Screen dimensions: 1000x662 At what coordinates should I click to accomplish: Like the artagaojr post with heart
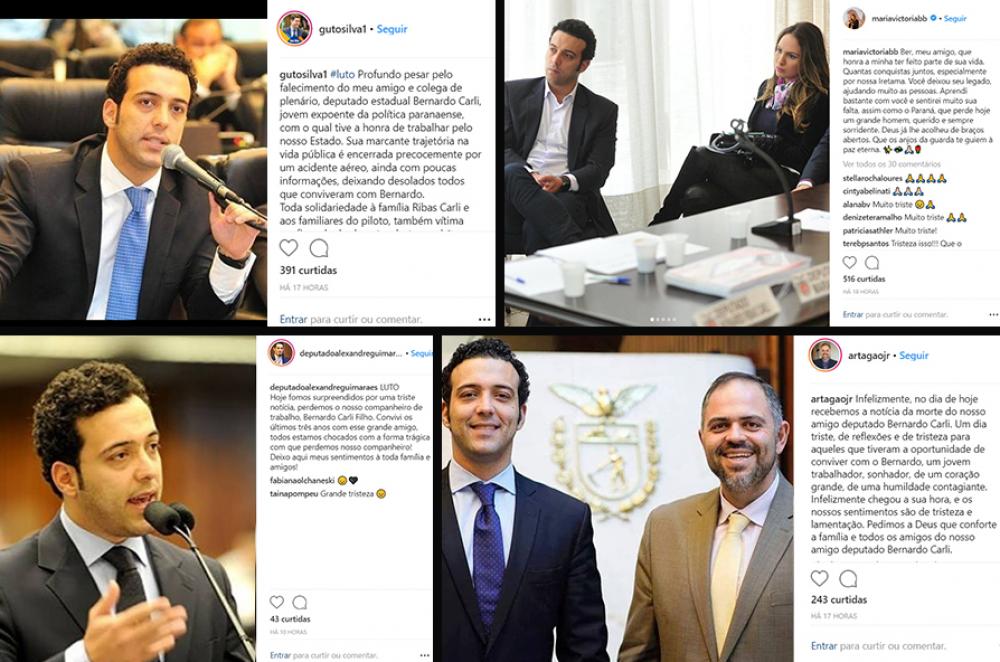click(820, 578)
